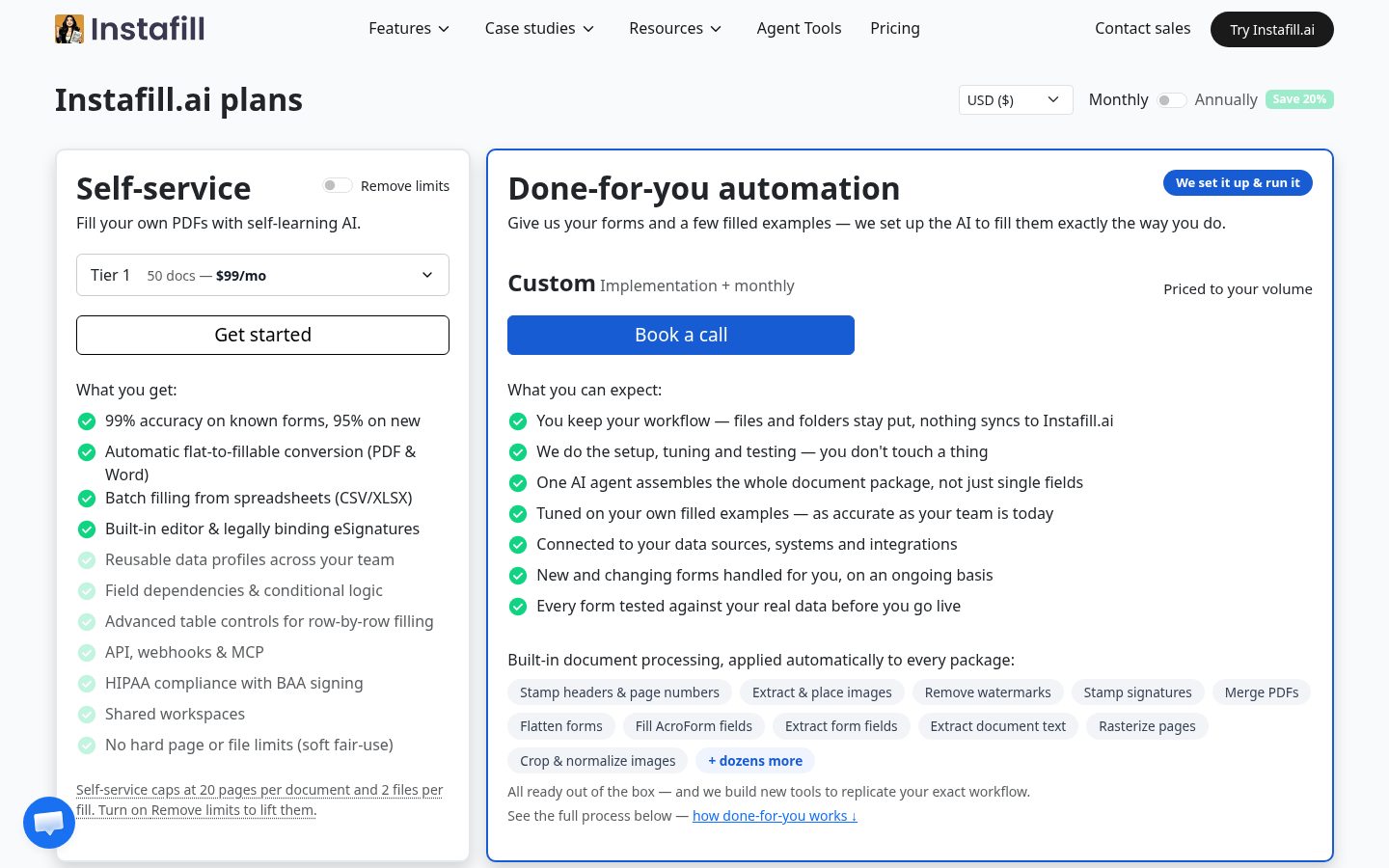Click faded checkmark beside Shared workspaces
This screenshot has height=868, width=1389.
pos(87,715)
